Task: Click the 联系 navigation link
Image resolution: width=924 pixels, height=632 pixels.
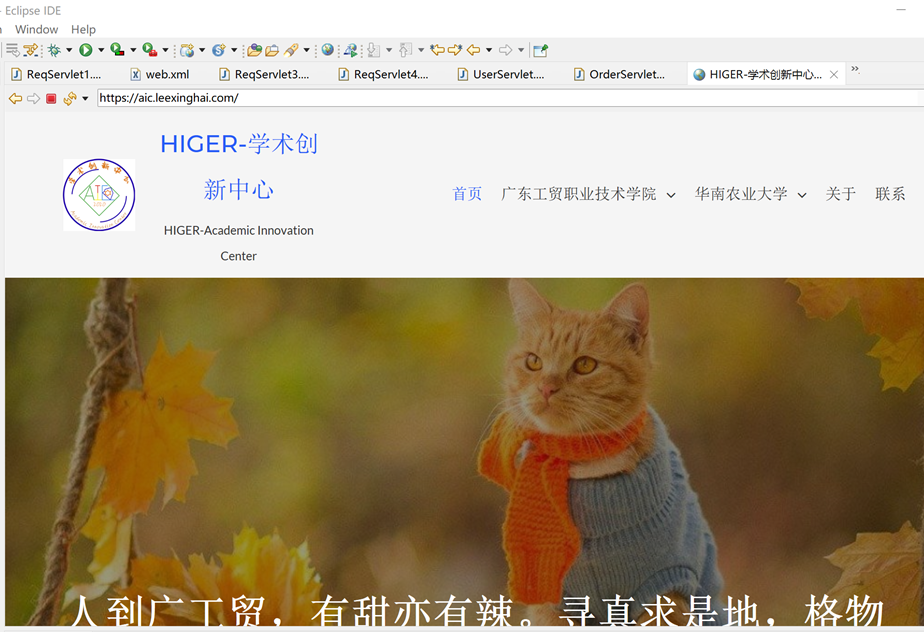Action: (x=890, y=194)
